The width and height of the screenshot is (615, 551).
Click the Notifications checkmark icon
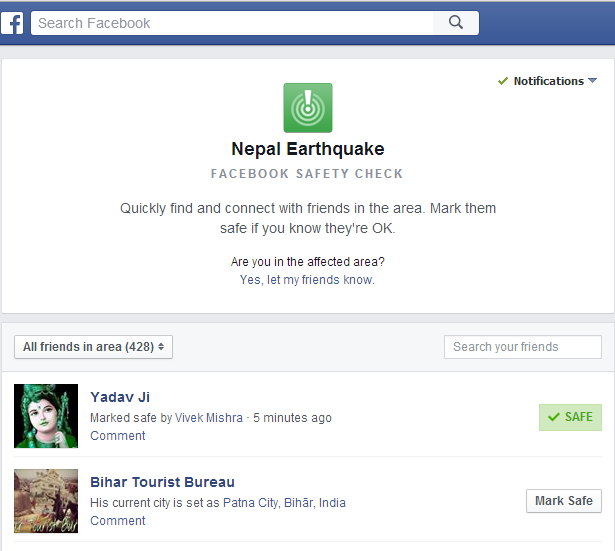[503, 81]
